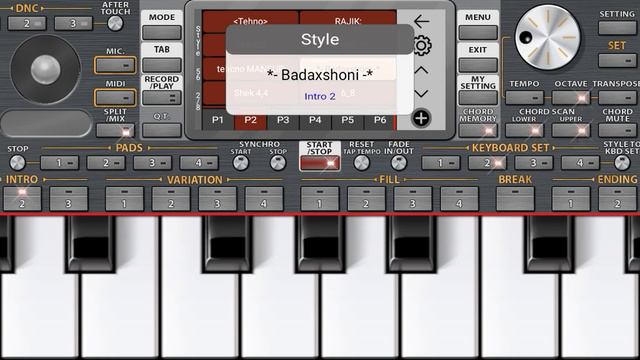Select INTRO 2 button
The height and width of the screenshot is (360, 640).
click(22, 198)
